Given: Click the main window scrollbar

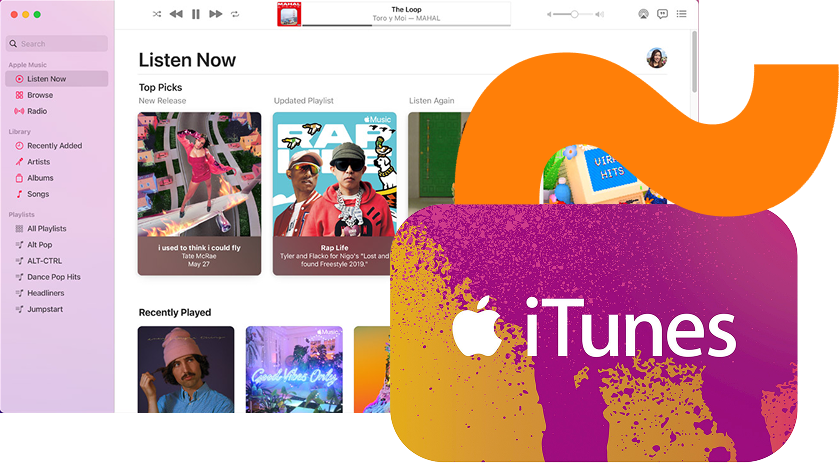Looking at the screenshot, I should (x=695, y=62).
